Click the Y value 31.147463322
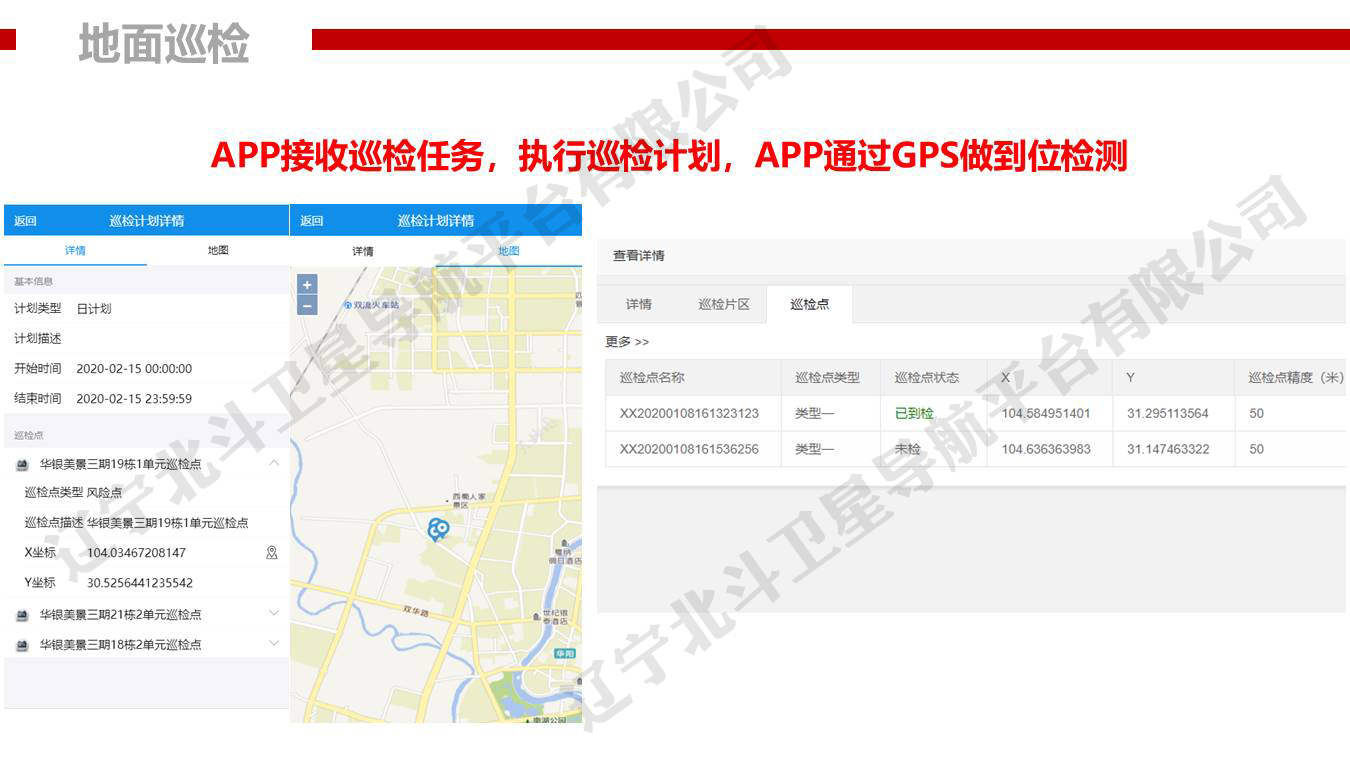Image resolution: width=1350 pixels, height=759 pixels. click(1168, 449)
